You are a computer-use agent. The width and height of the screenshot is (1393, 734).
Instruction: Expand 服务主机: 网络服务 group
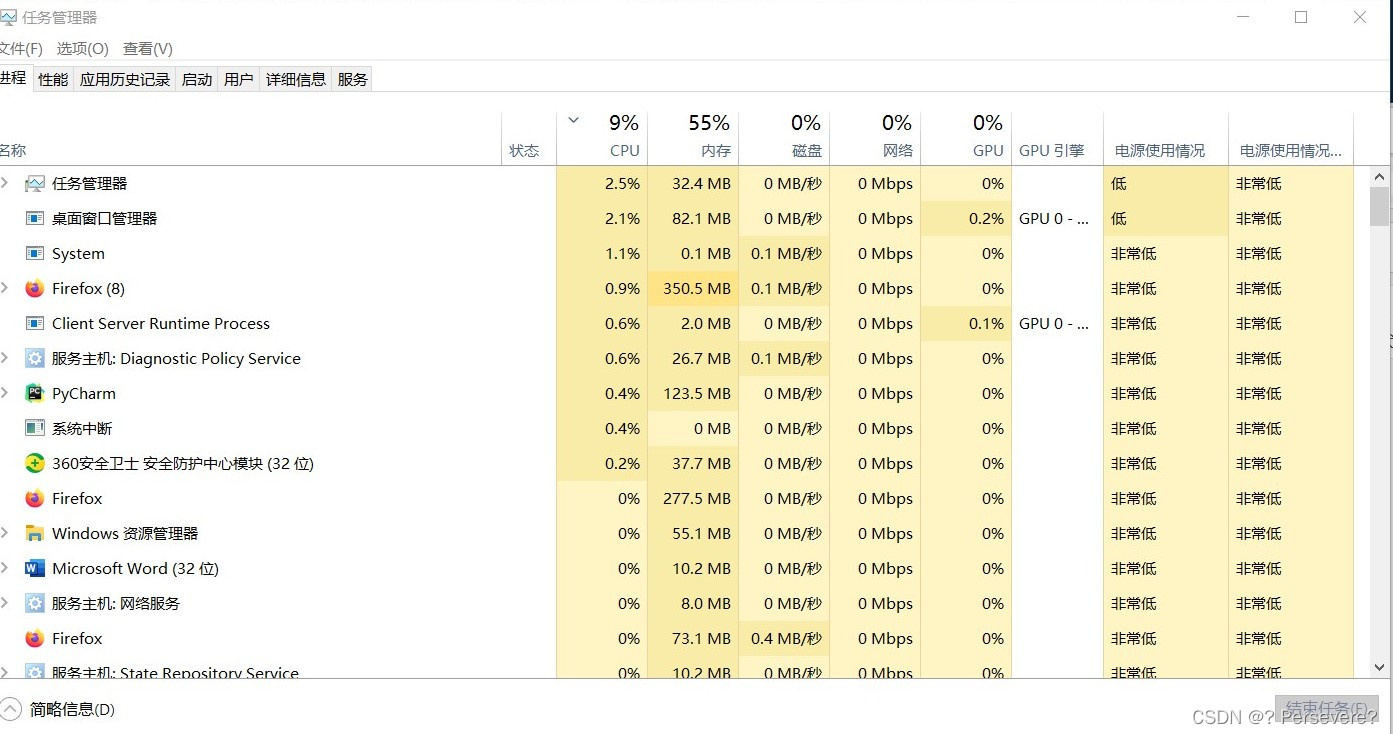point(5,603)
